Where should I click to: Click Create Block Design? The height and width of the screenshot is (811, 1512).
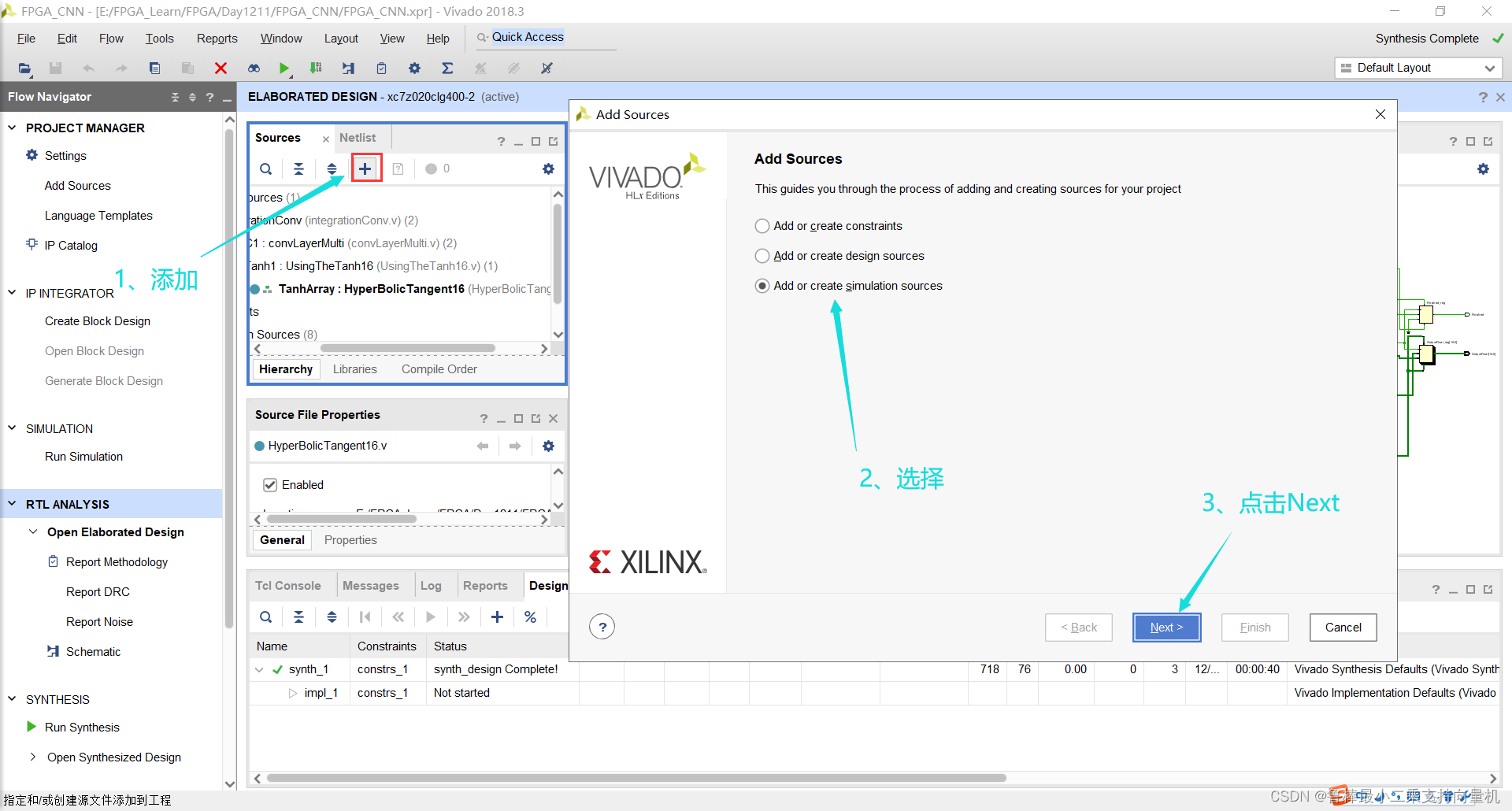tap(98, 321)
